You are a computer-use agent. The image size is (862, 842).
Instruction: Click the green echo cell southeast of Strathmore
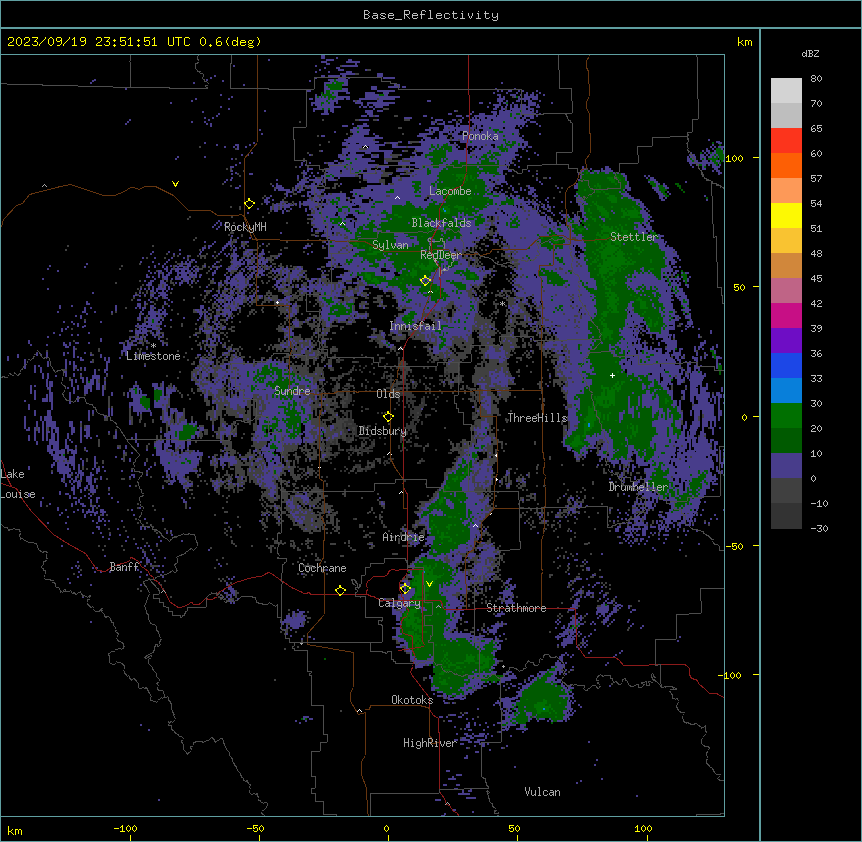542,699
